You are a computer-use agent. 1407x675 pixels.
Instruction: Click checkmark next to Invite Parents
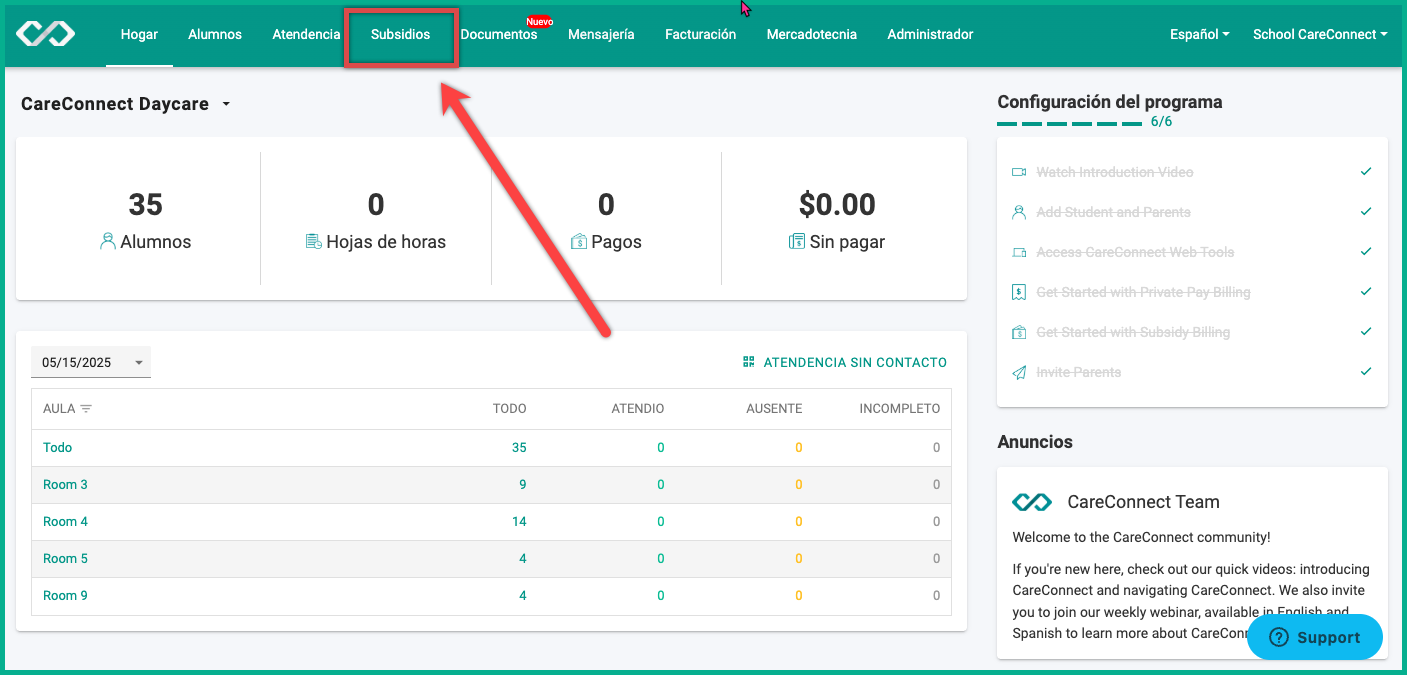[1366, 372]
